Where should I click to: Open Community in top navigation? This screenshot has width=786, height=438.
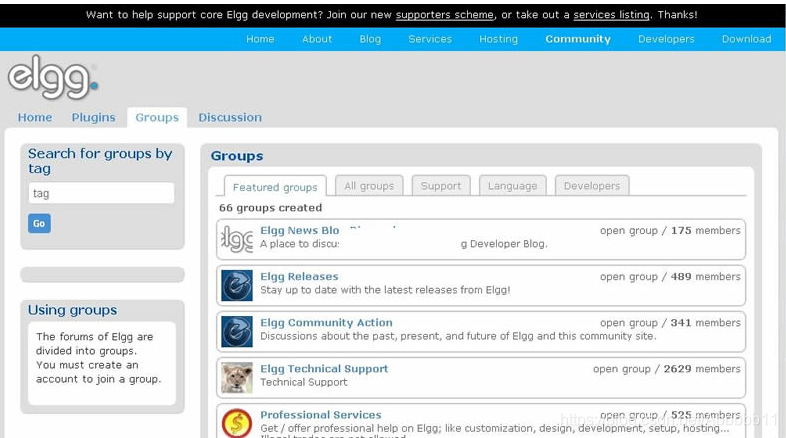tap(578, 39)
